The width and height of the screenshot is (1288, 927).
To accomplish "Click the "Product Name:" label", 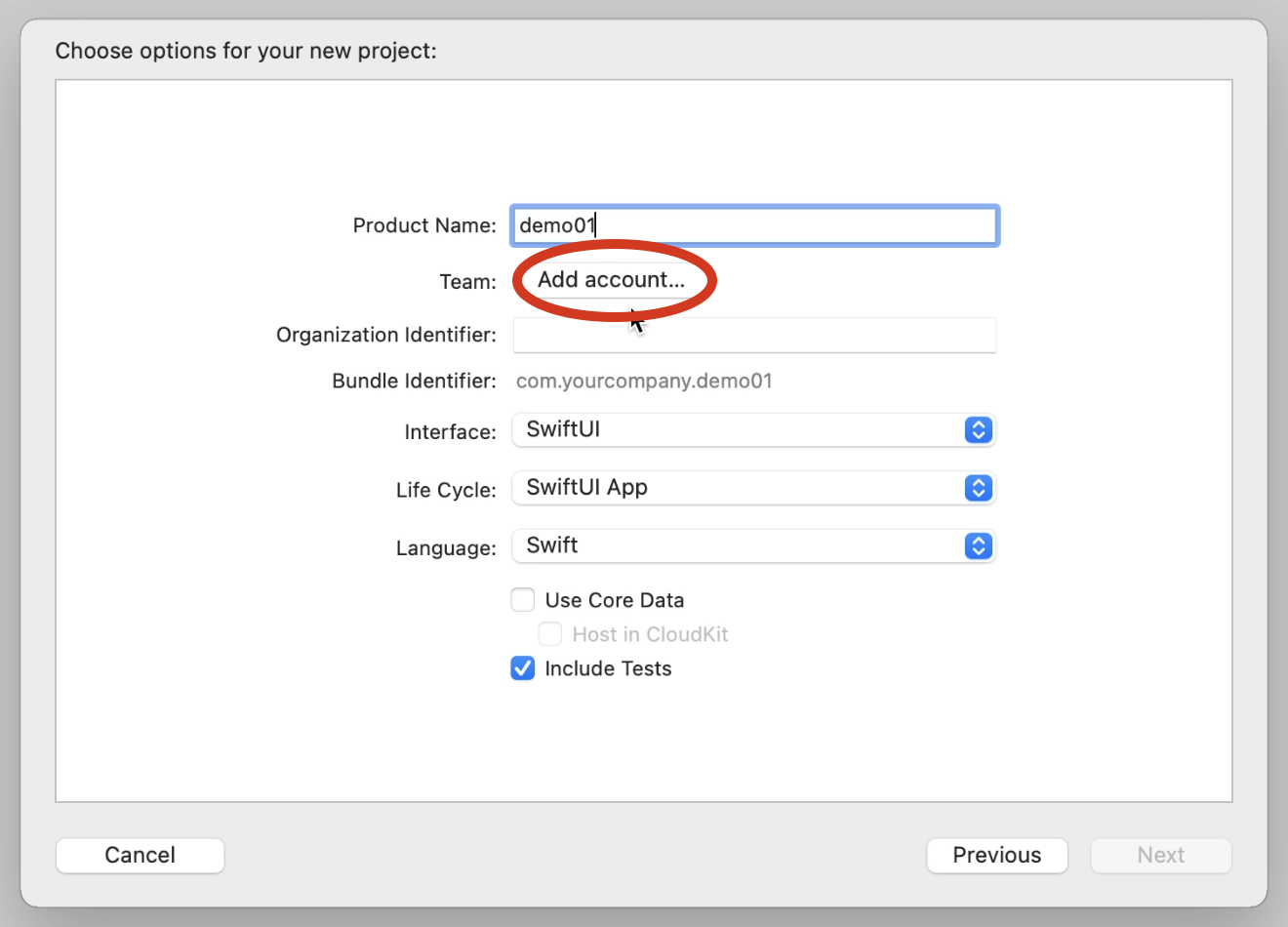I will 424,225.
